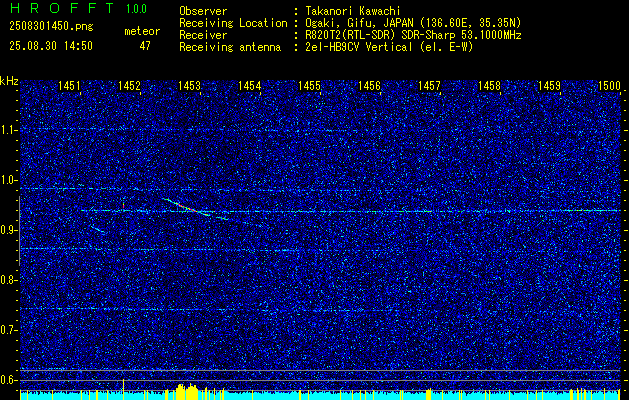Click the HROFFT title text
This screenshot has width=629, height=400.
point(62,8)
